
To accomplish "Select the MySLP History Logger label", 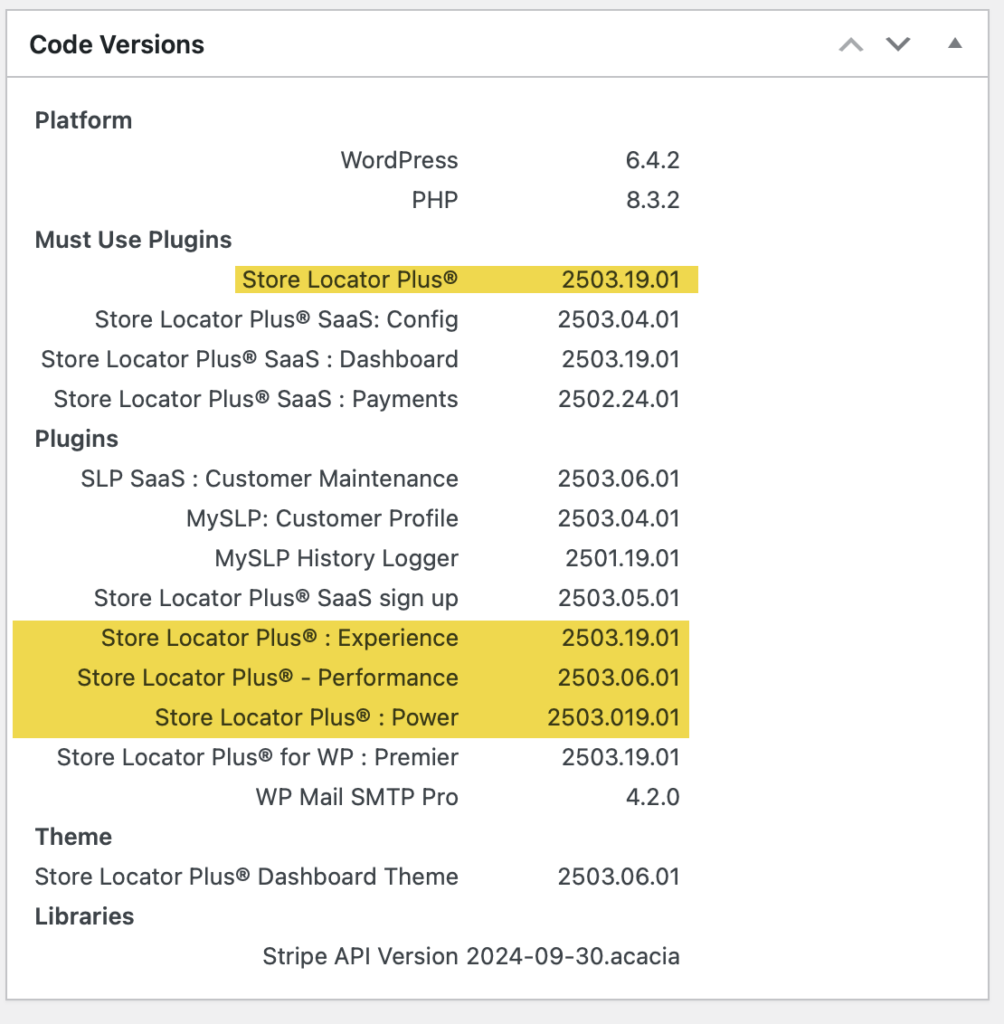I will coord(336,558).
